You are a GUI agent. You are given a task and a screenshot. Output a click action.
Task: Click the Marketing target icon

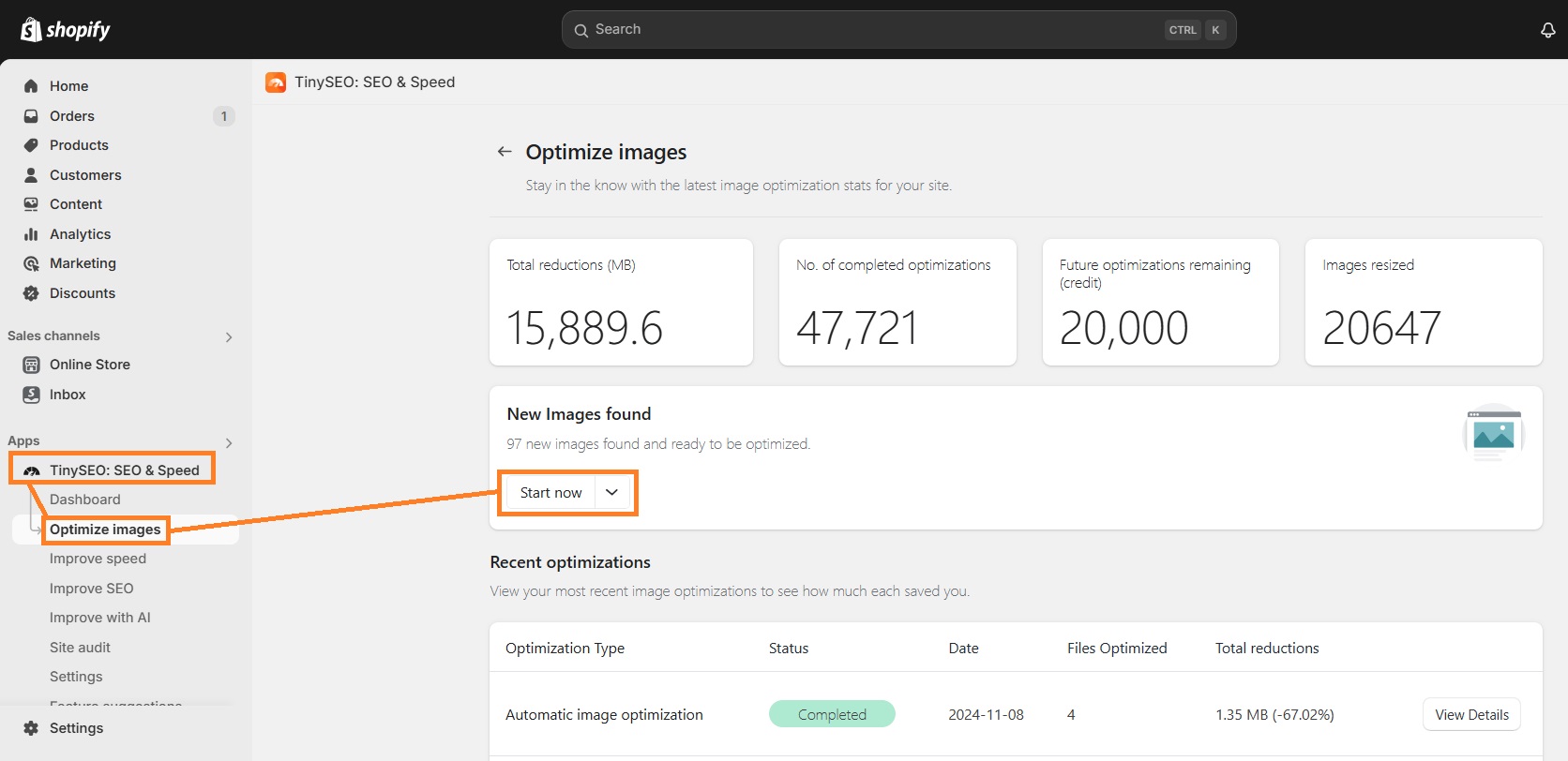(31, 263)
